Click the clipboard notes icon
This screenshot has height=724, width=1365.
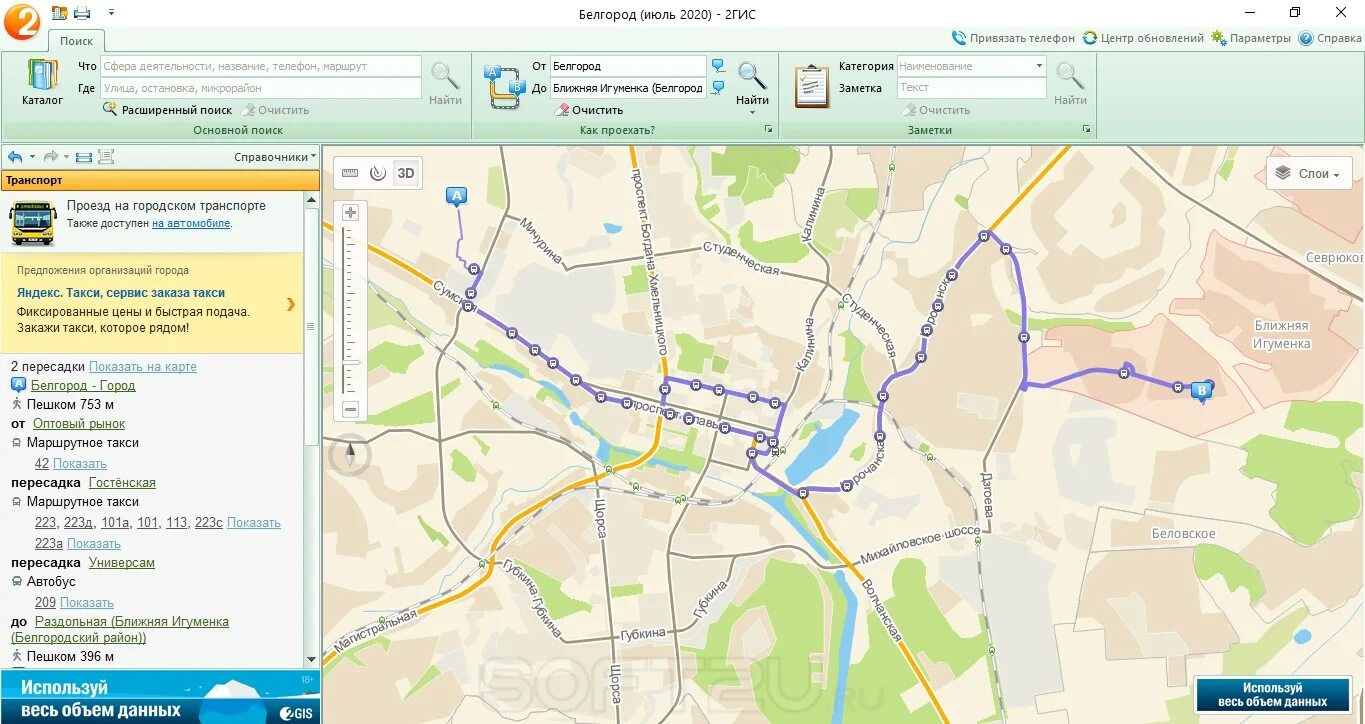[811, 86]
